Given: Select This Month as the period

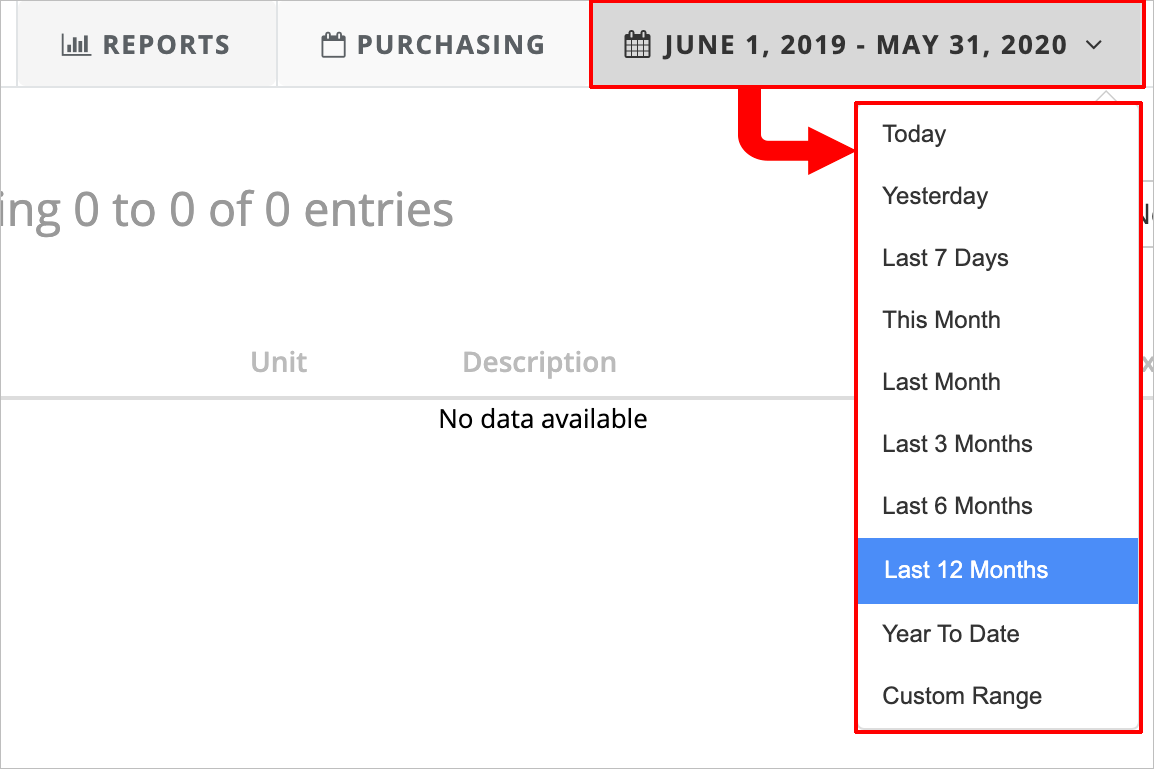Looking at the screenshot, I should (x=941, y=319).
